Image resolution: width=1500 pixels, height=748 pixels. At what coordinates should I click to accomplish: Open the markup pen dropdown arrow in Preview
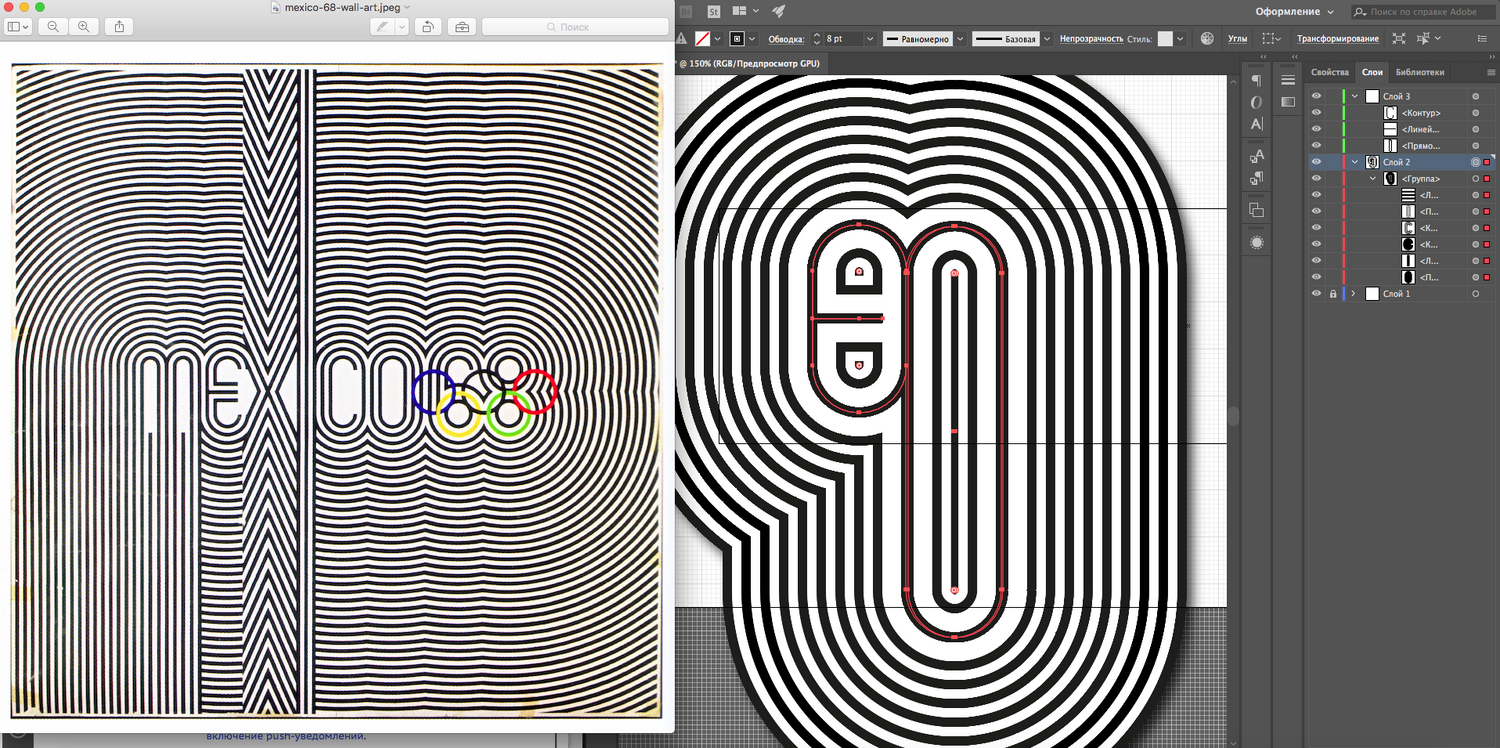[x=401, y=27]
